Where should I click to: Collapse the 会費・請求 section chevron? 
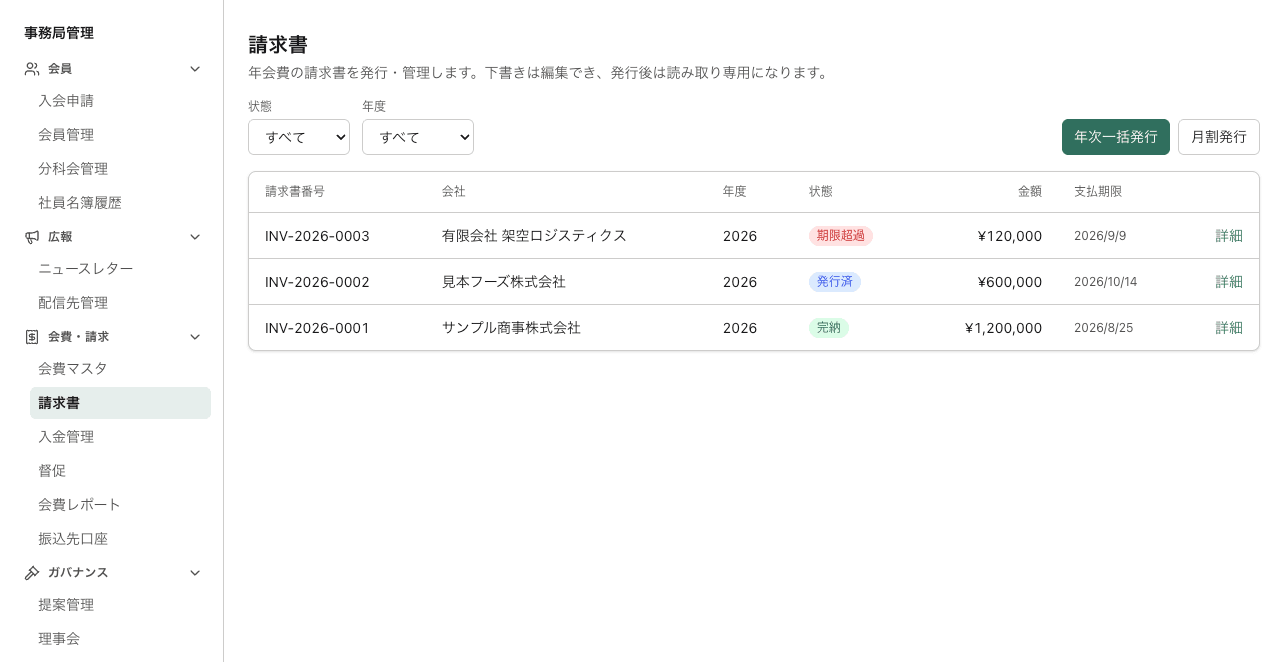point(195,337)
